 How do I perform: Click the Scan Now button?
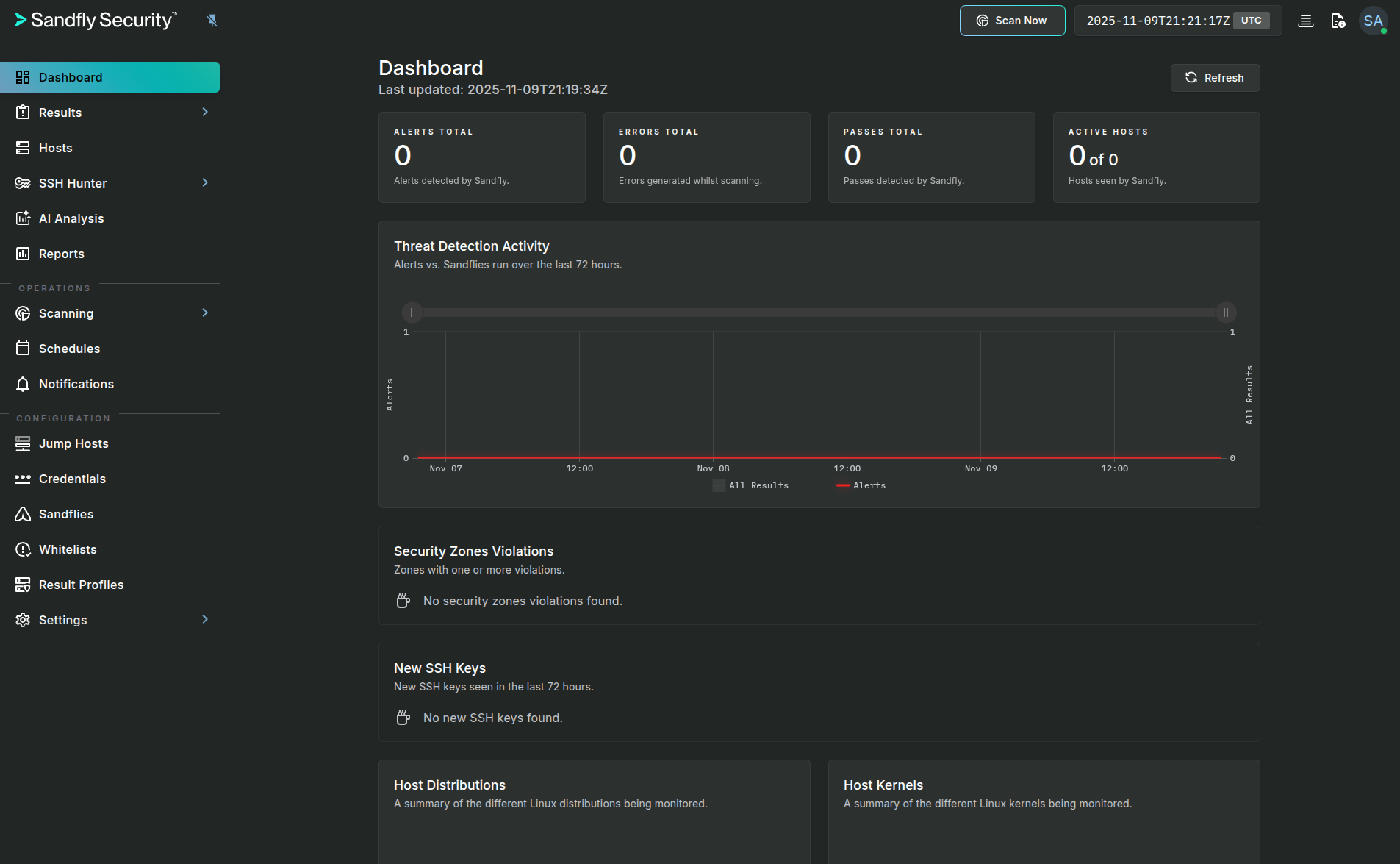point(1012,20)
